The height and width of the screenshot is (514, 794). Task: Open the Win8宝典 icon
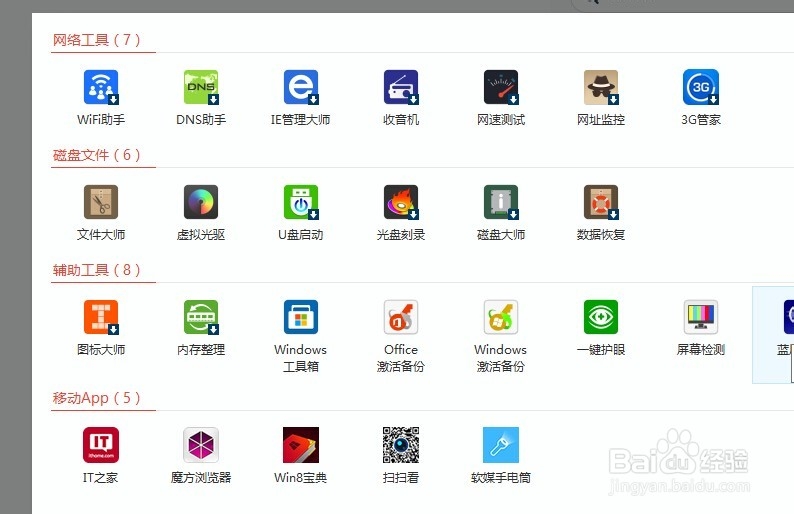(x=301, y=445)
